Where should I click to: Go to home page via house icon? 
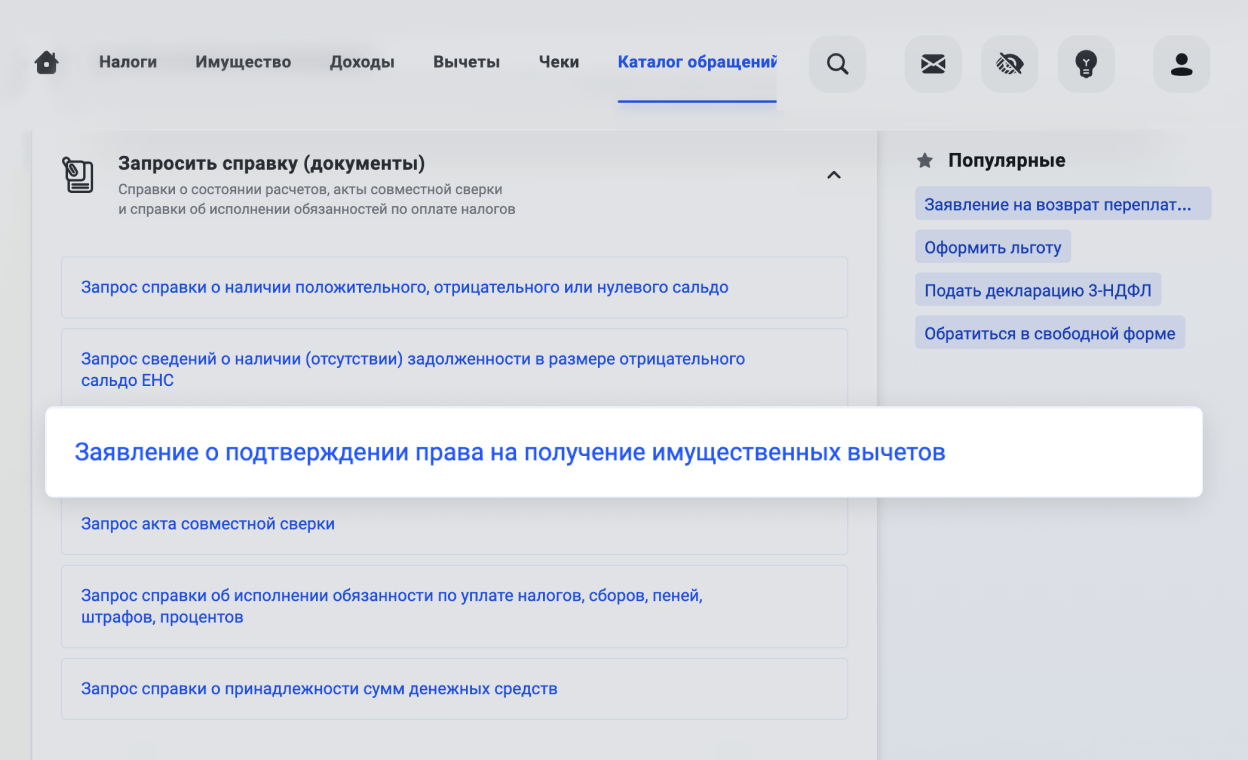tap(46, 63)
